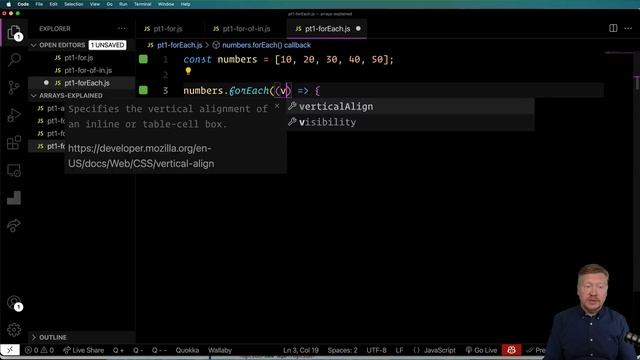Open the Accounts menu icon

click(x=14, y=302)
